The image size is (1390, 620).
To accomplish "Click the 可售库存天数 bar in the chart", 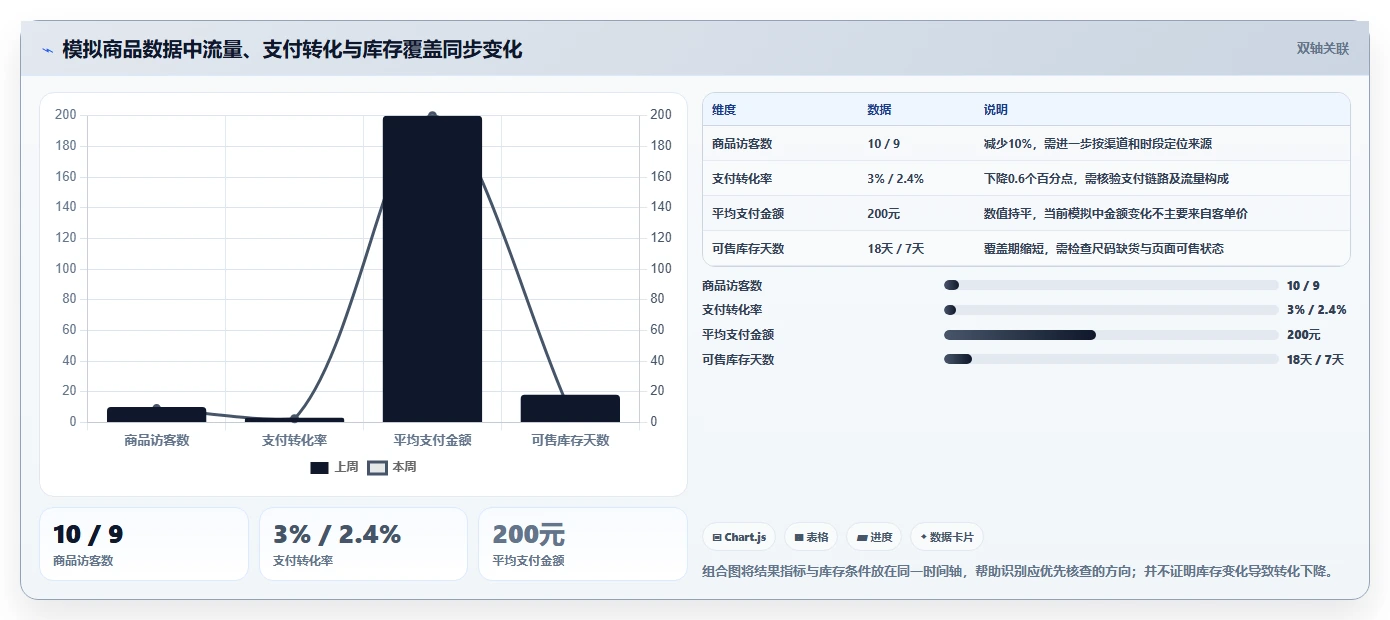I will [x=570, y=408].
